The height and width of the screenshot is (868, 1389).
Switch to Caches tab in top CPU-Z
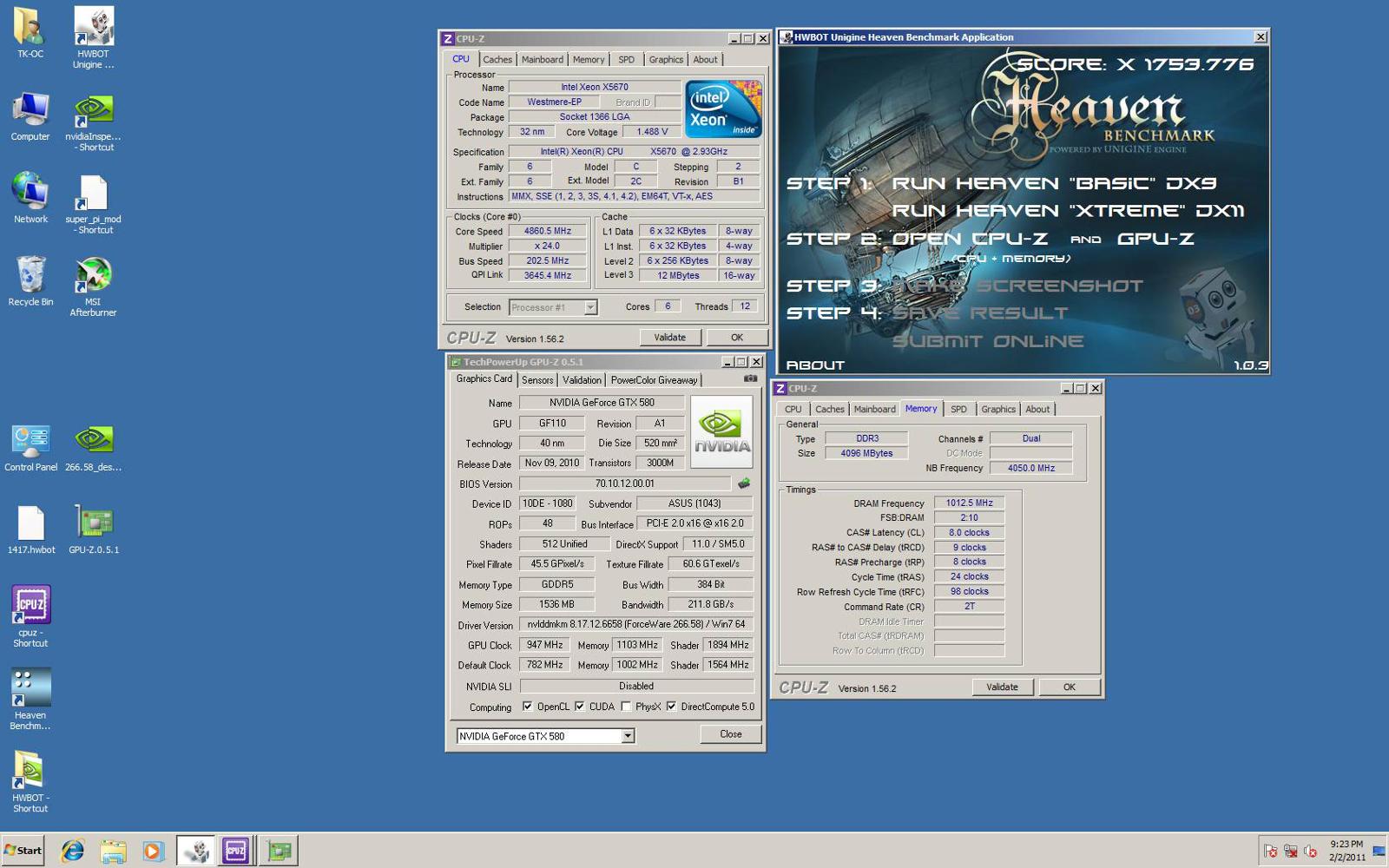pos(497,60)
